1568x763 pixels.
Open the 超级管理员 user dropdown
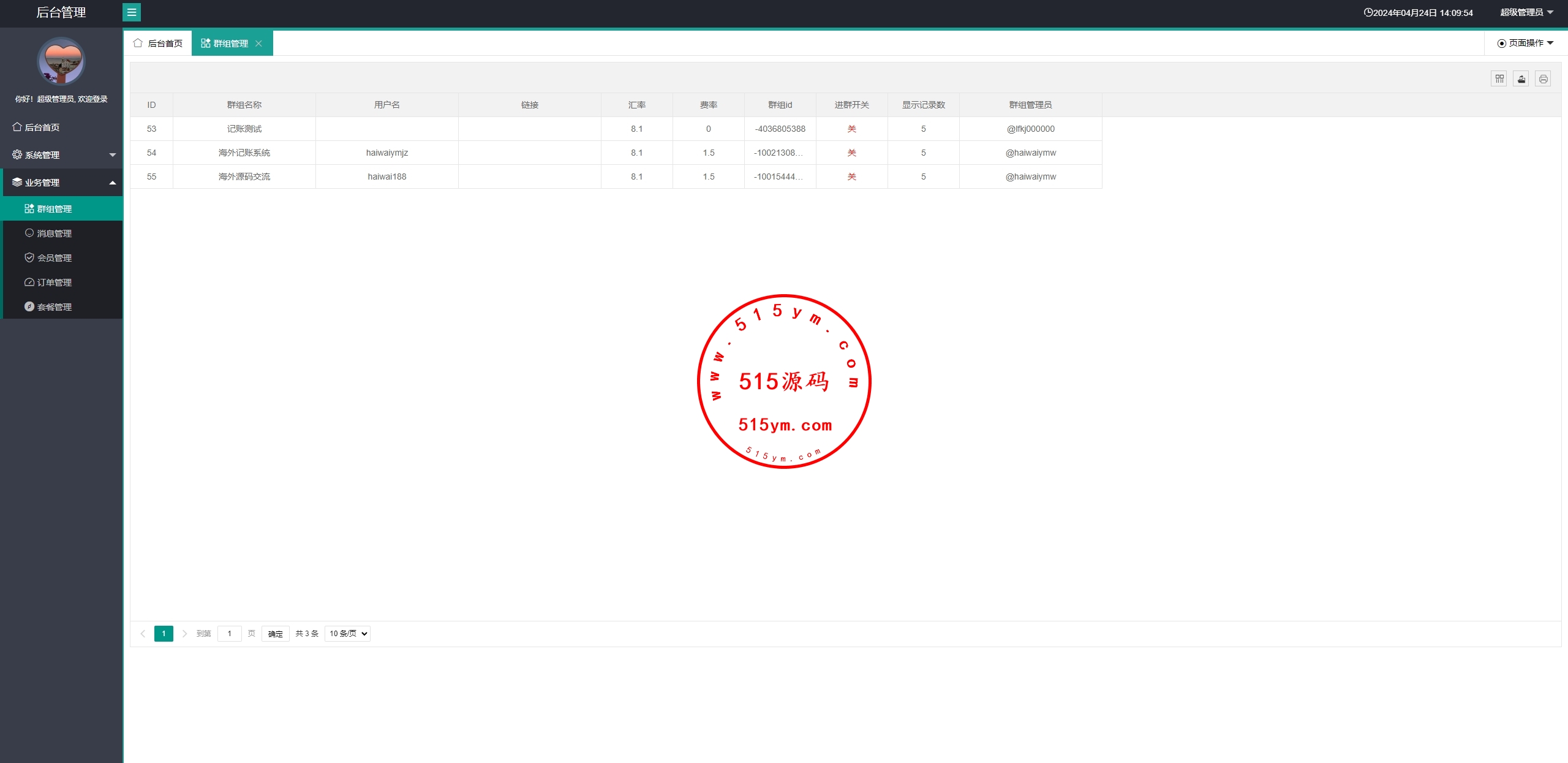(x=1526, y=12)
